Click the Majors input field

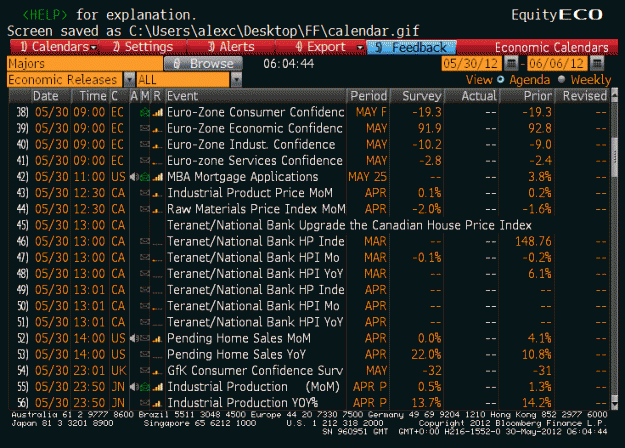pos(85,64)
